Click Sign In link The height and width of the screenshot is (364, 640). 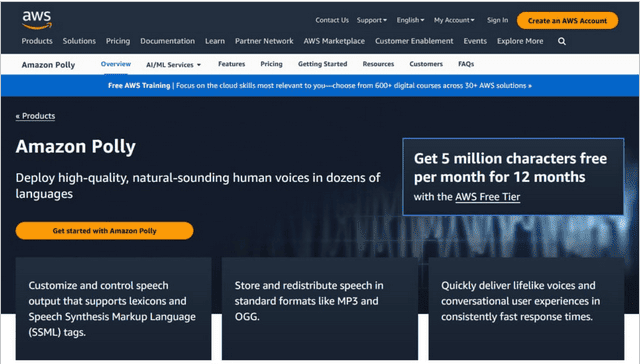coord(497,20)
